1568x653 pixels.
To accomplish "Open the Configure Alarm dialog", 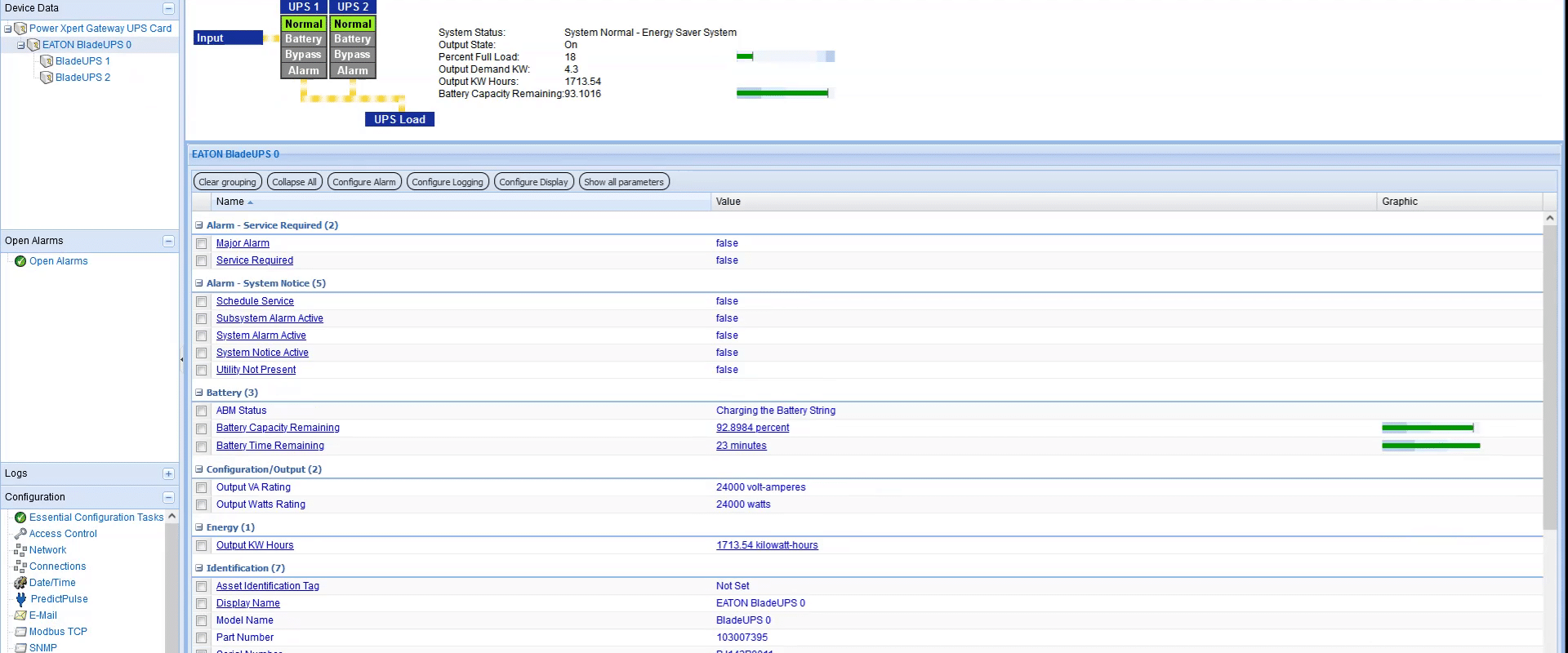I will click(x=364, y=182).
